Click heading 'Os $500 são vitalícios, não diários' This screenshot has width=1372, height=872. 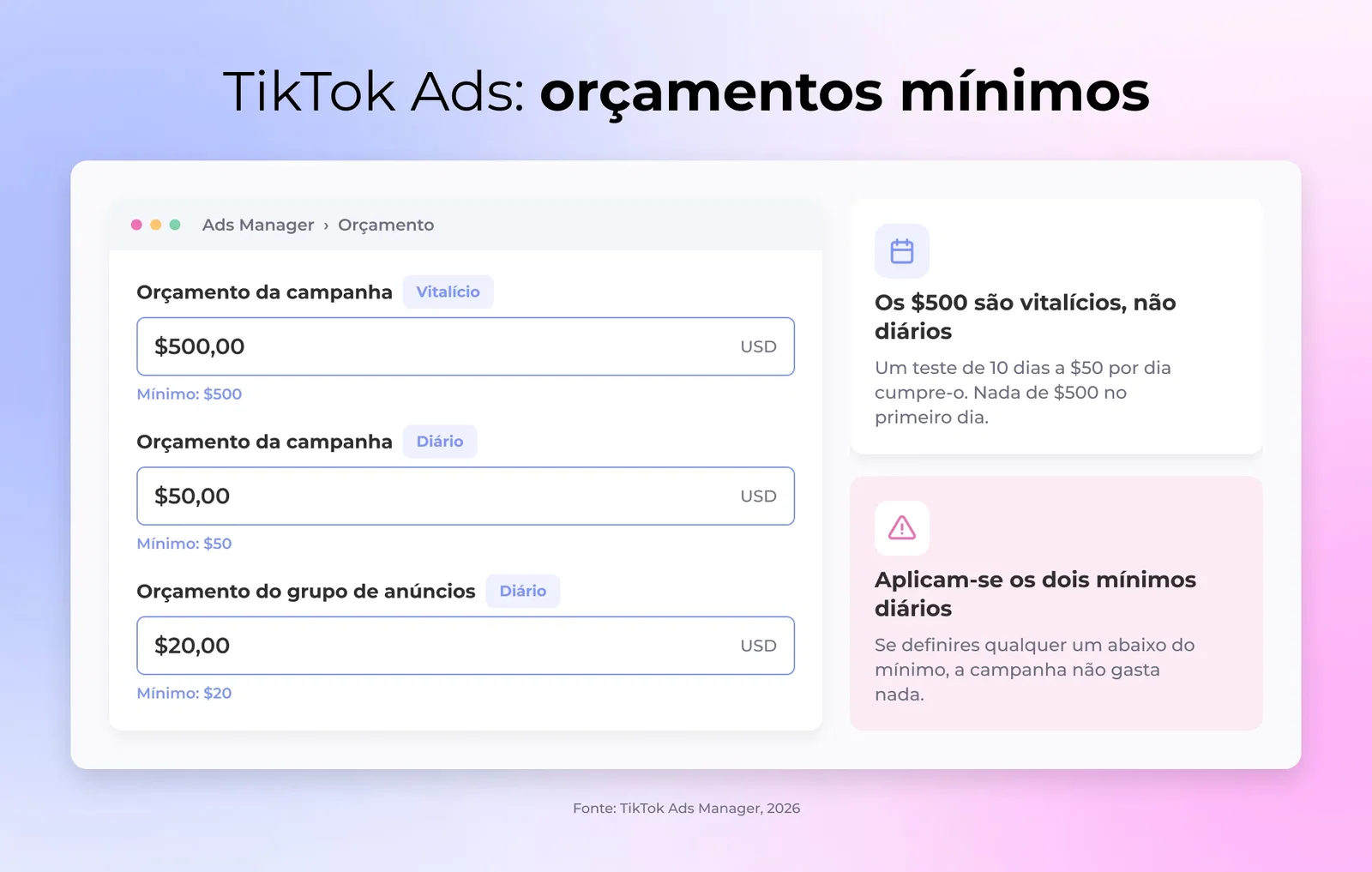1025,316
